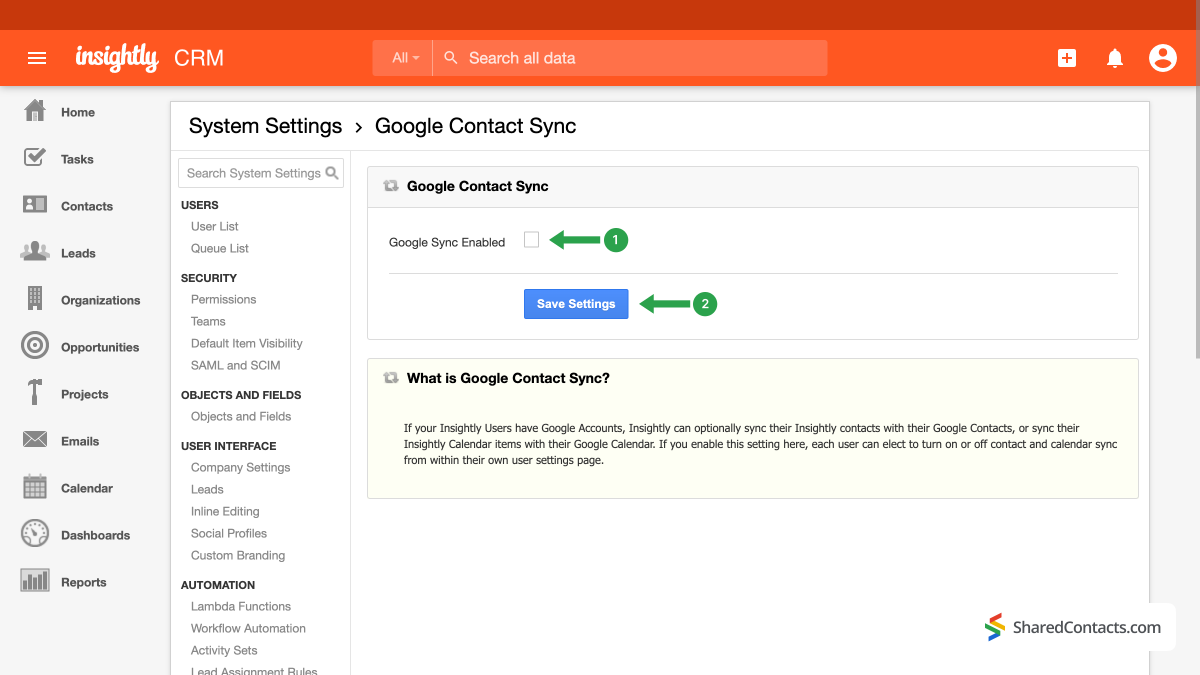
Task: Click the OBJECTS AND FIELDS section heading
Action: tap(241, 395)
